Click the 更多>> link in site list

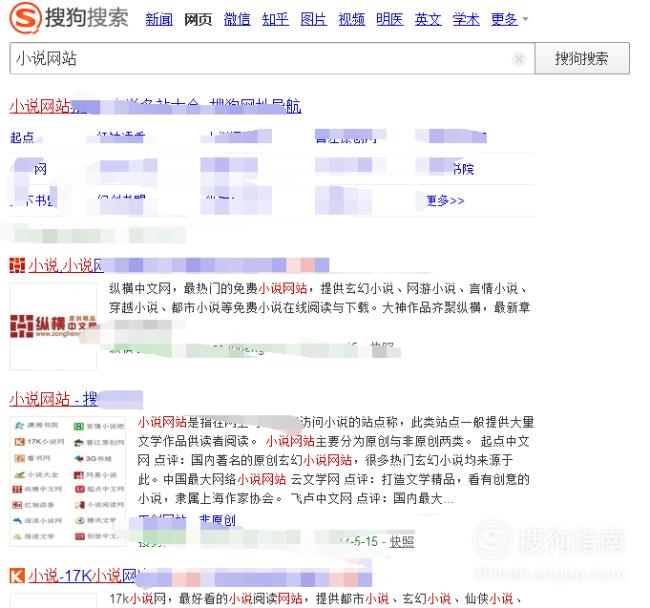point(445,201)
